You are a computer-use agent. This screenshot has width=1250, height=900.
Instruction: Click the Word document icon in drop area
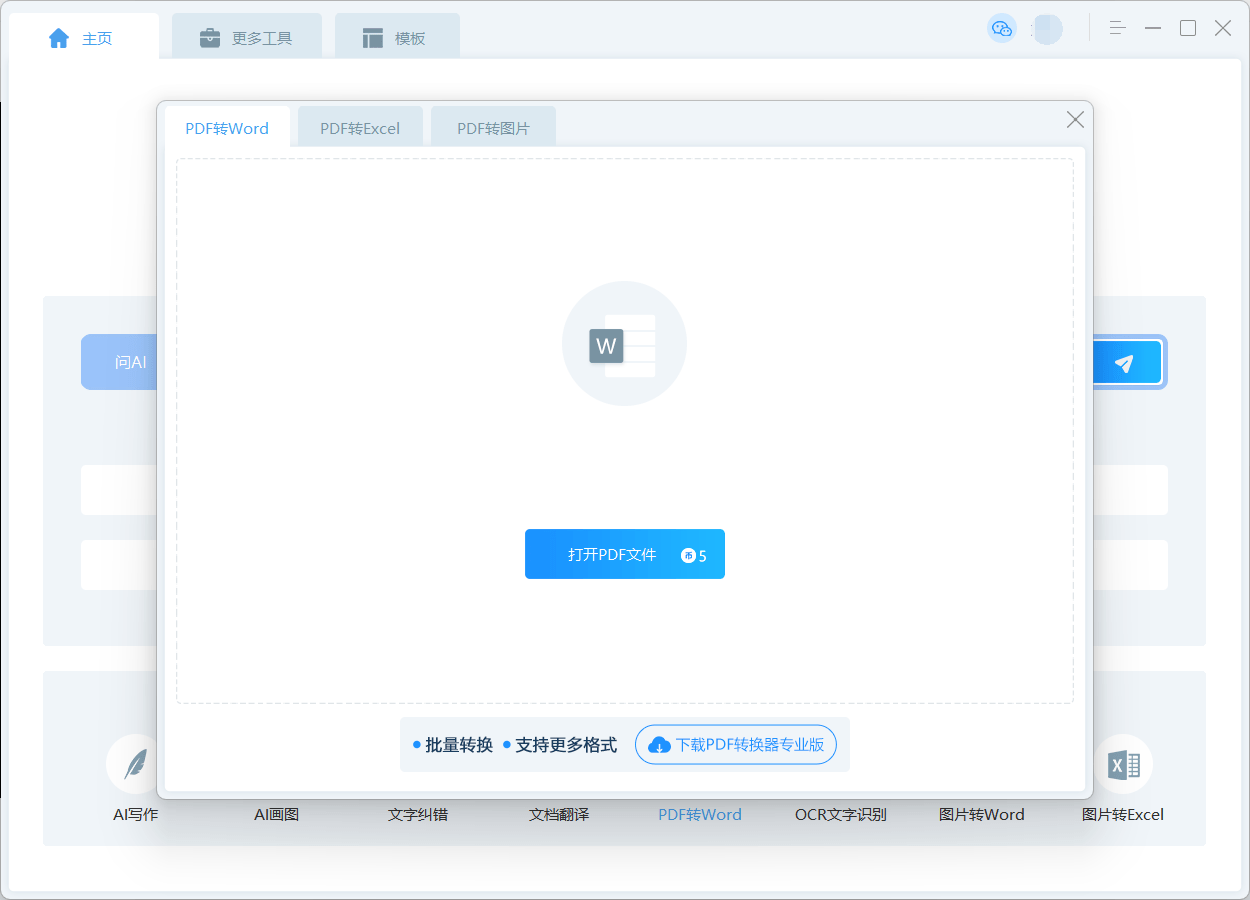pyautogui.click(x=624, y=344)
